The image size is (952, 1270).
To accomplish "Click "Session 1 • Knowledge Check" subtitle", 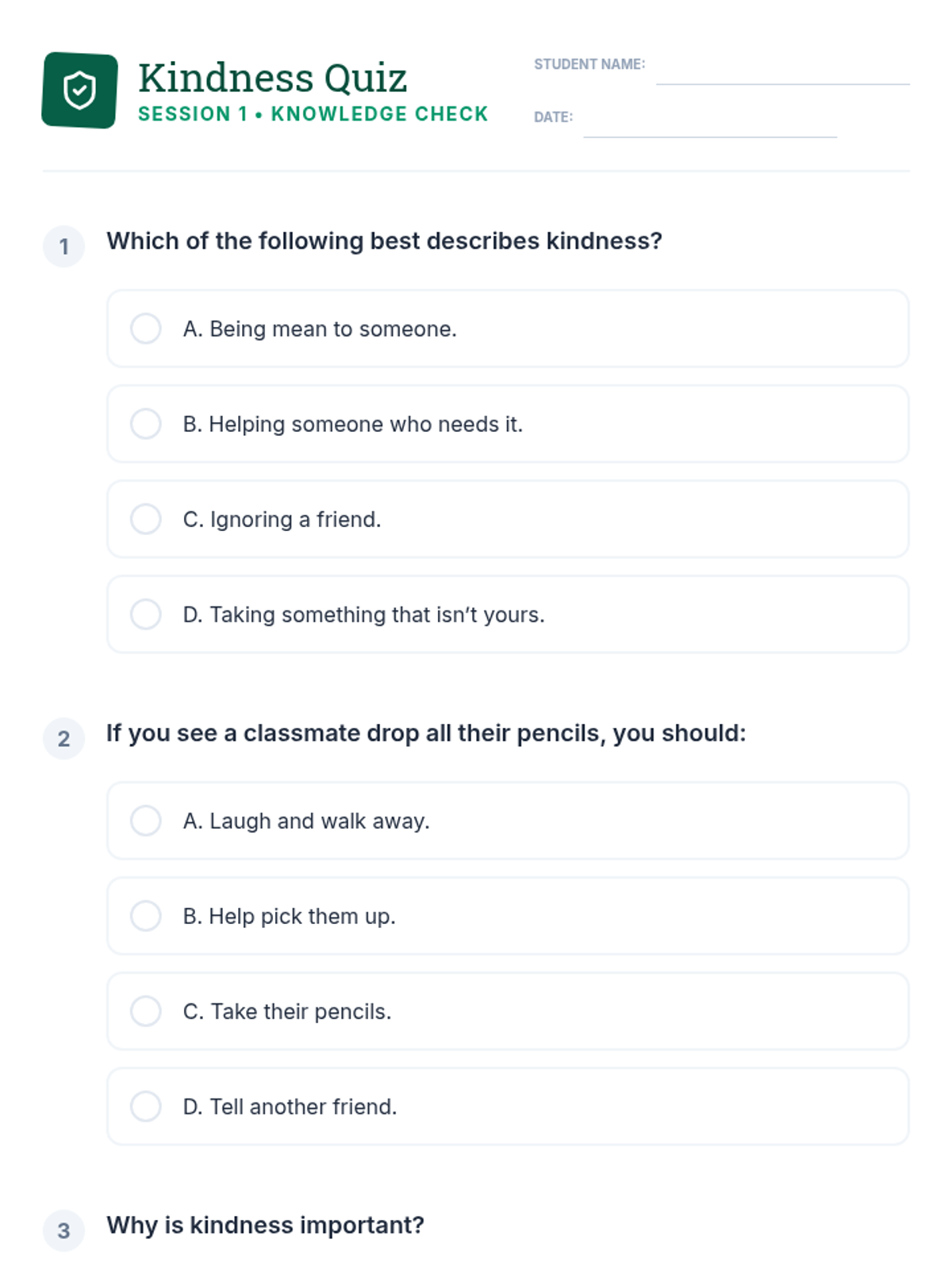I will point(313,114).
